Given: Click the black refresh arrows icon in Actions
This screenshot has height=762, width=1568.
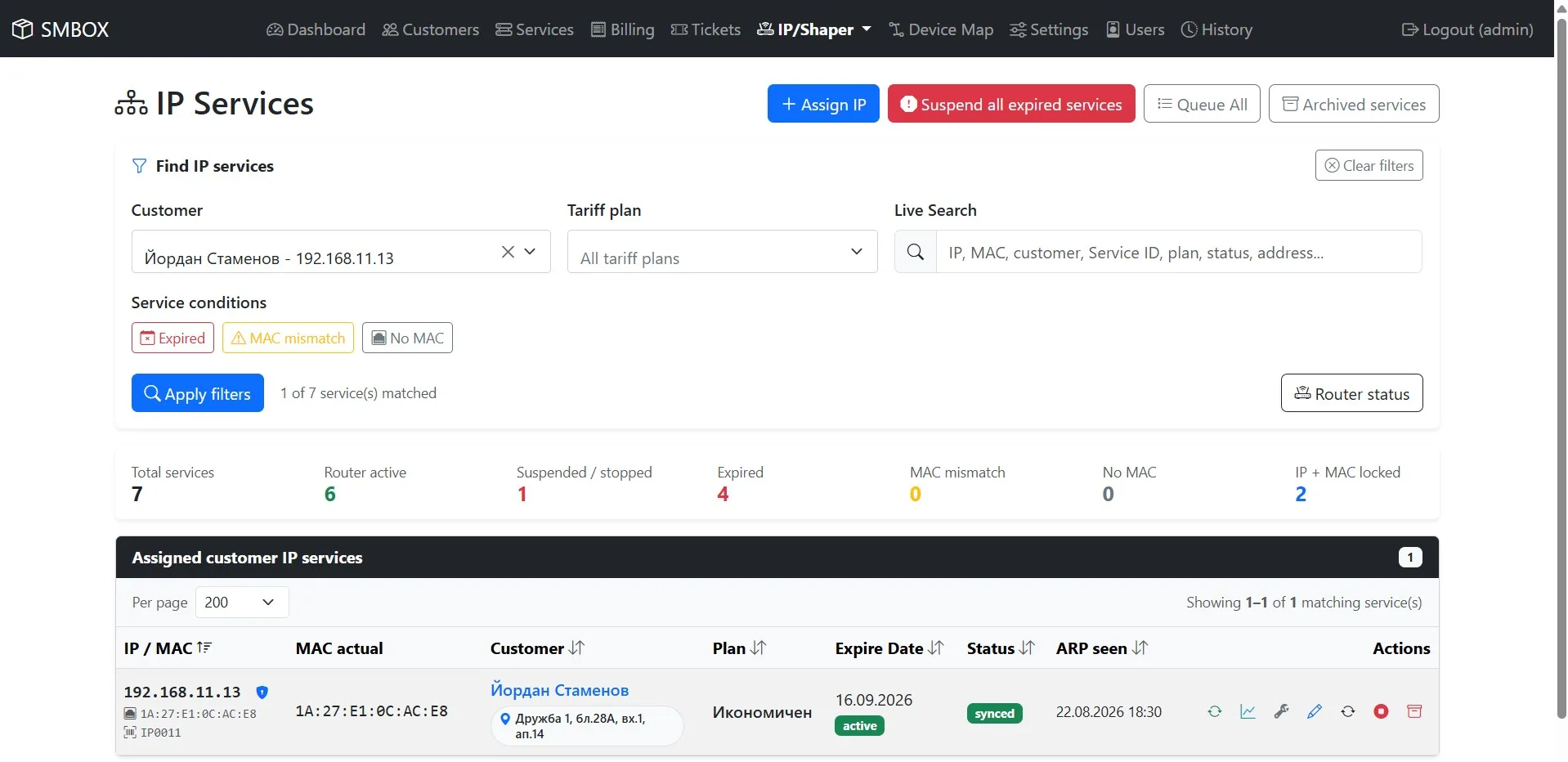Looking at the screenshot, I should tap(1348, 711).
